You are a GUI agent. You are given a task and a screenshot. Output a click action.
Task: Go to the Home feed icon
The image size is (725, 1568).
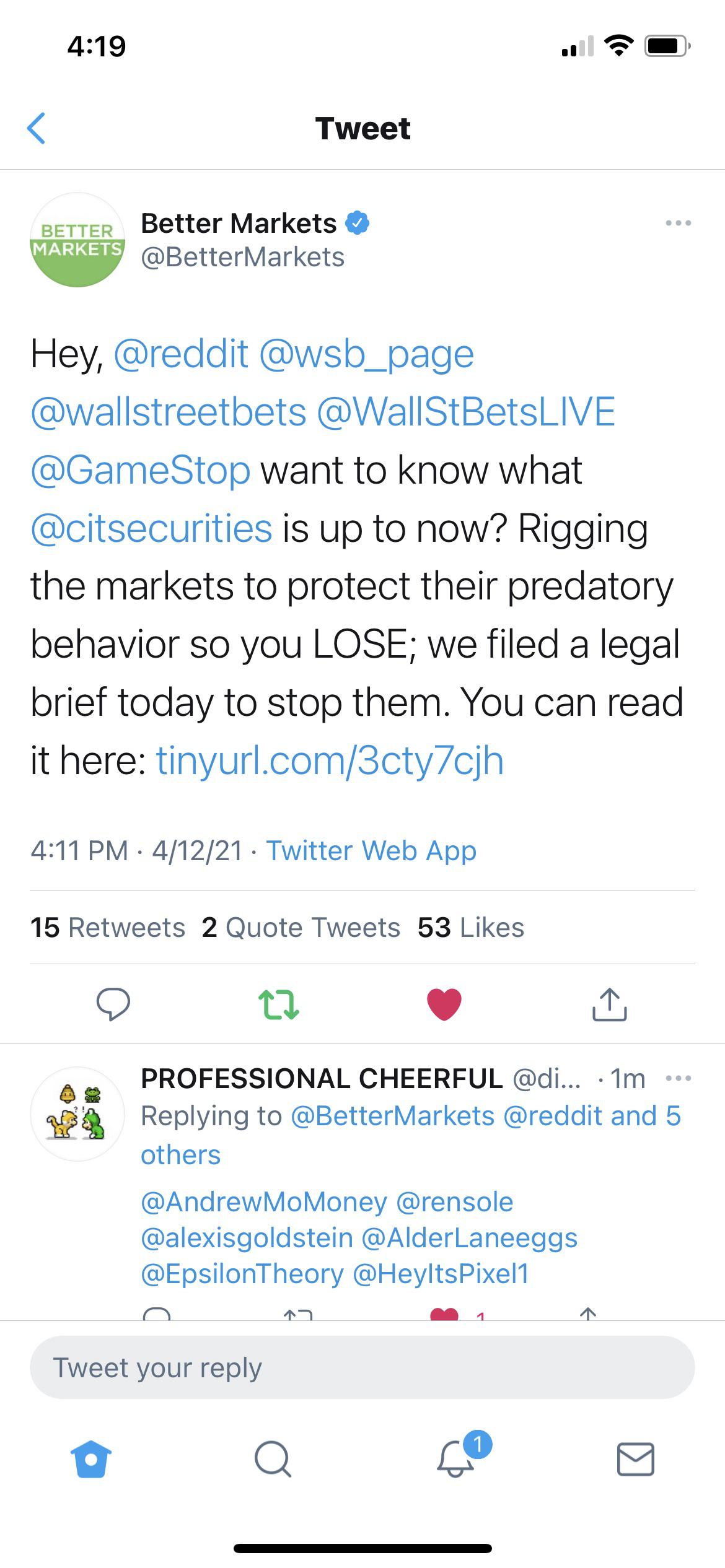point(90,1460)
